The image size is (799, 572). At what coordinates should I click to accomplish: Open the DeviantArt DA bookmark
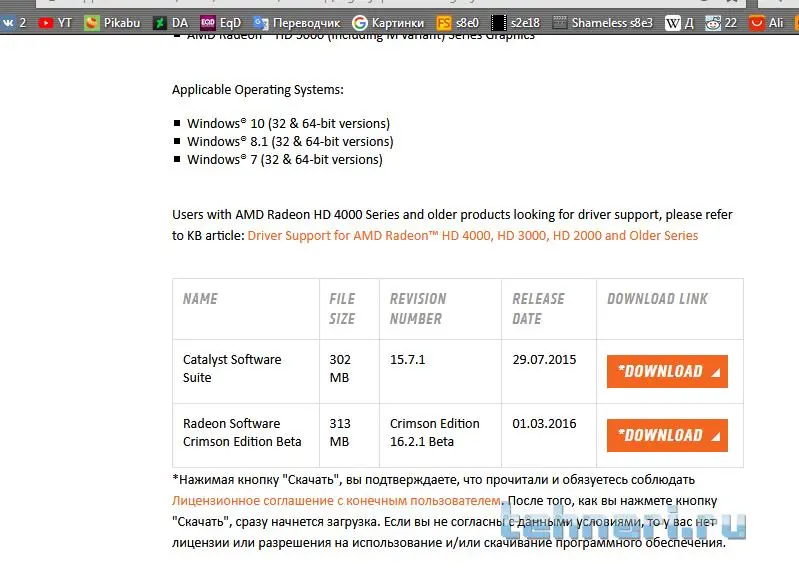pyautogui.click(x=171, y=23)
